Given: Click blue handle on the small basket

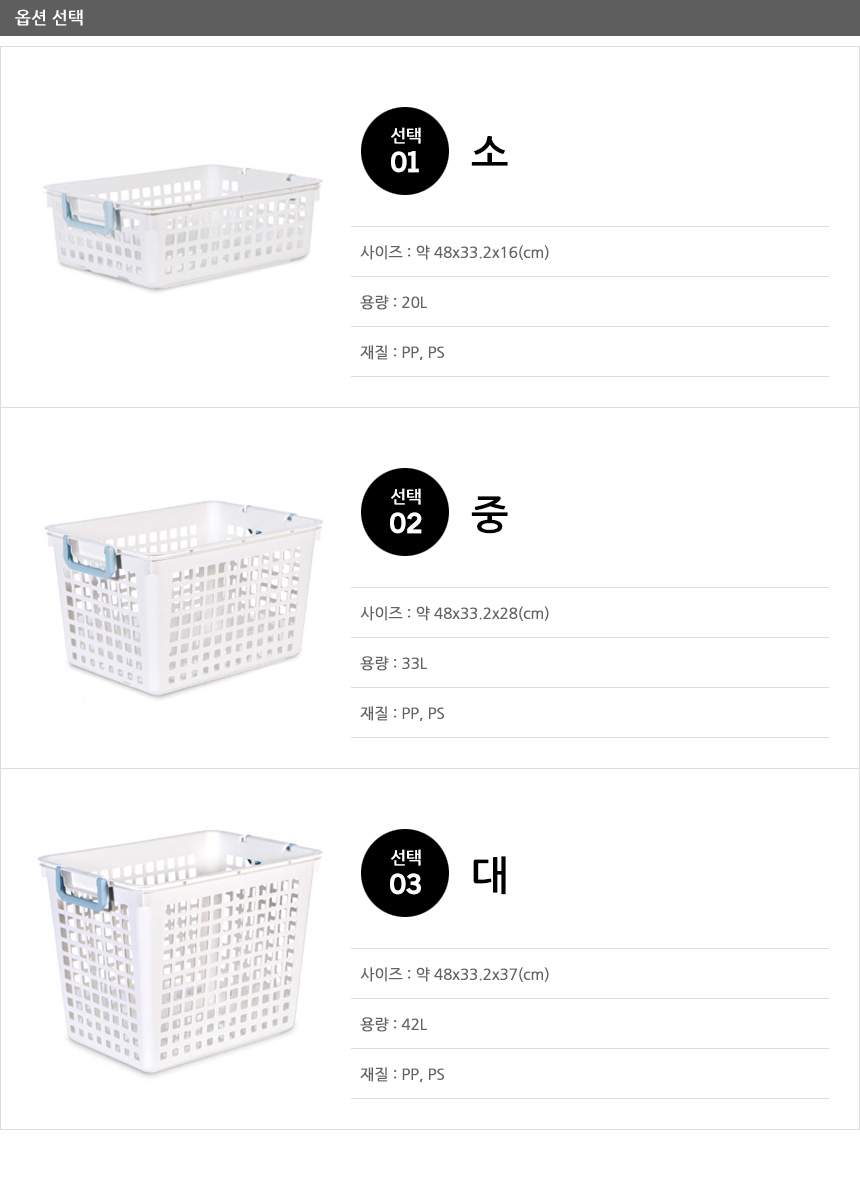Looking at the screenshot, I should click(x=89, y=214).
